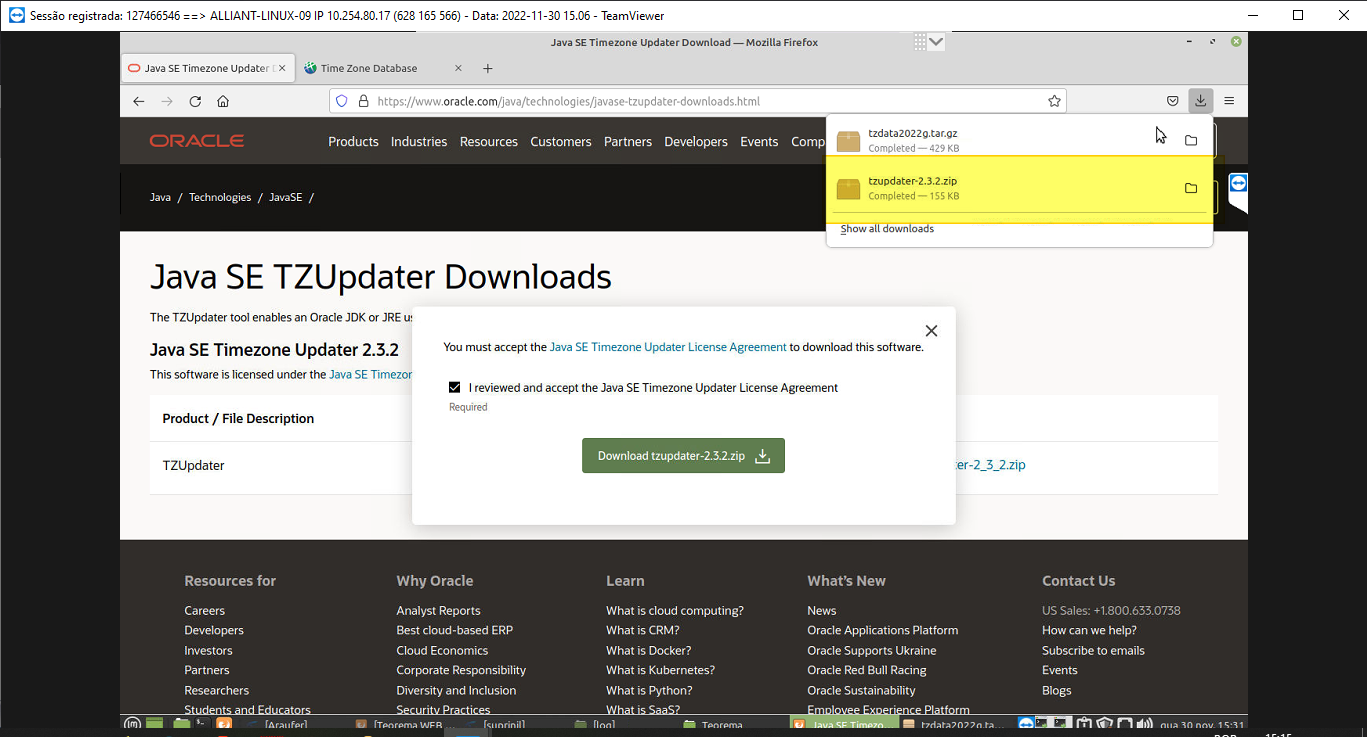1367x737 pixels.
Task: Open the tzdata2022g.tar.gz download entry
Action: [x=1020, y=140]
